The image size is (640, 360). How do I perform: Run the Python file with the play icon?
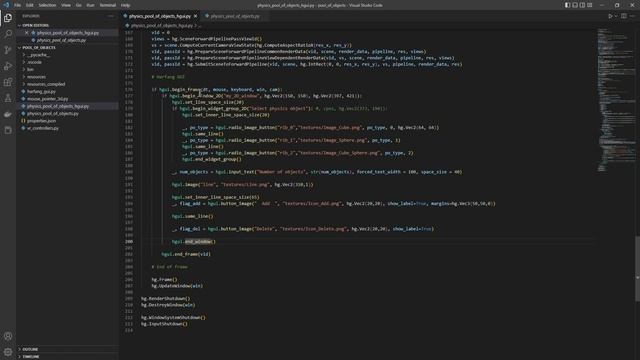(x=610, y=16)
